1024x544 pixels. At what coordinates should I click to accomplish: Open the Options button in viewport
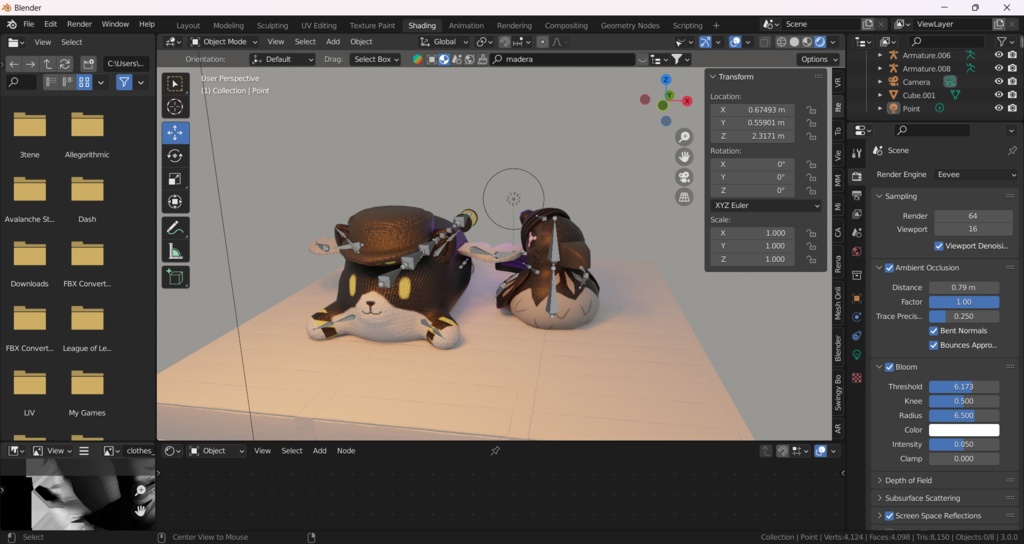[818, 59]
